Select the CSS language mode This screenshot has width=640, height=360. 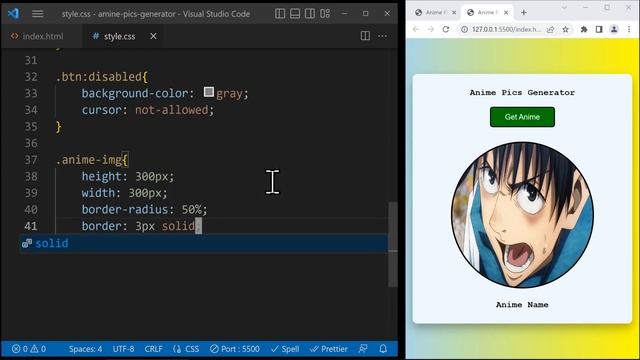186,349
